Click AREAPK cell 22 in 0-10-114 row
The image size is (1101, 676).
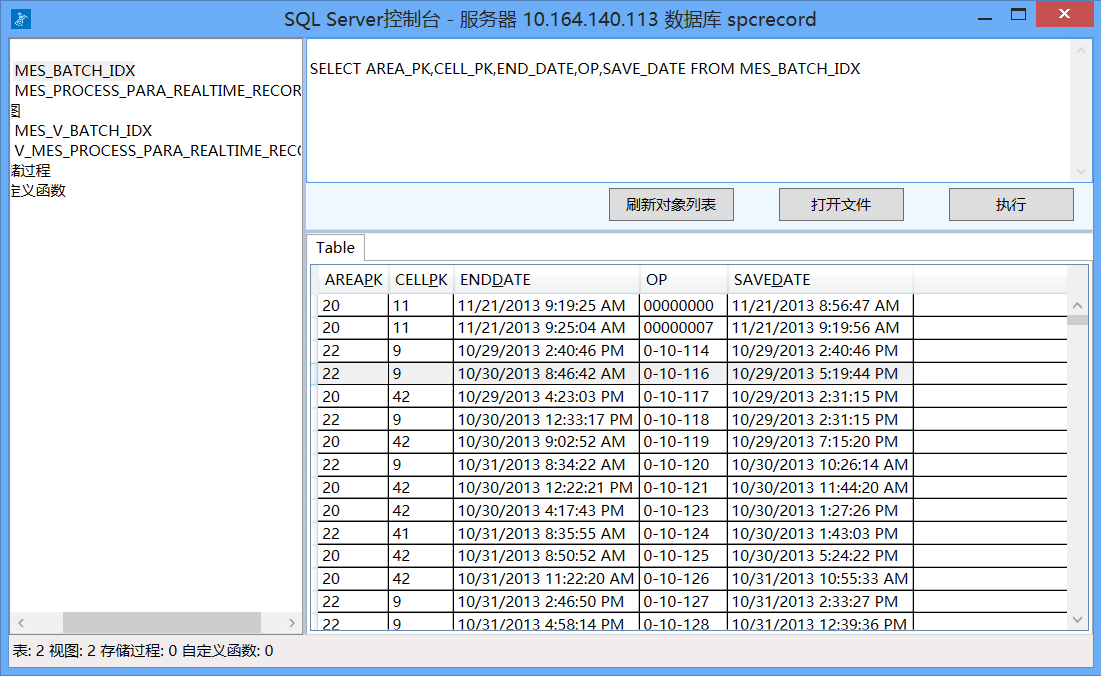(x=353, y=351)
